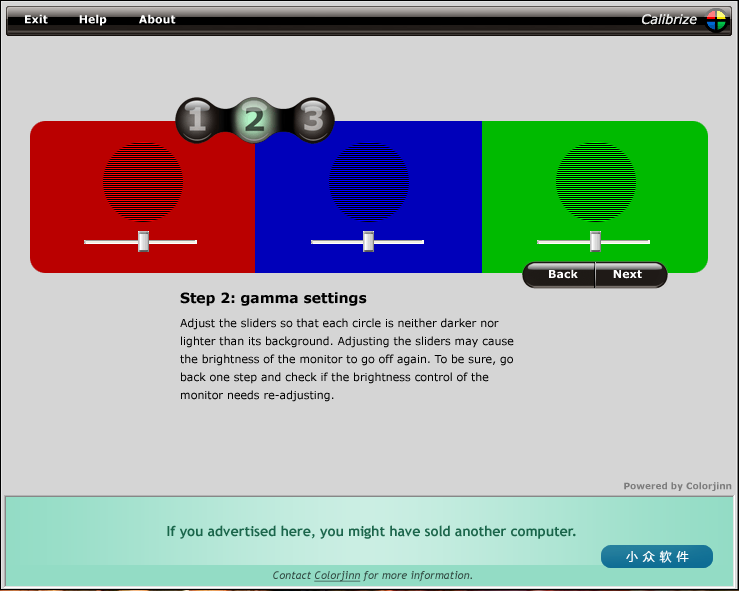Click the red gamma slider handle
Image resolution: width=739 pixels, height=591 pixels.
pos(143,241)
